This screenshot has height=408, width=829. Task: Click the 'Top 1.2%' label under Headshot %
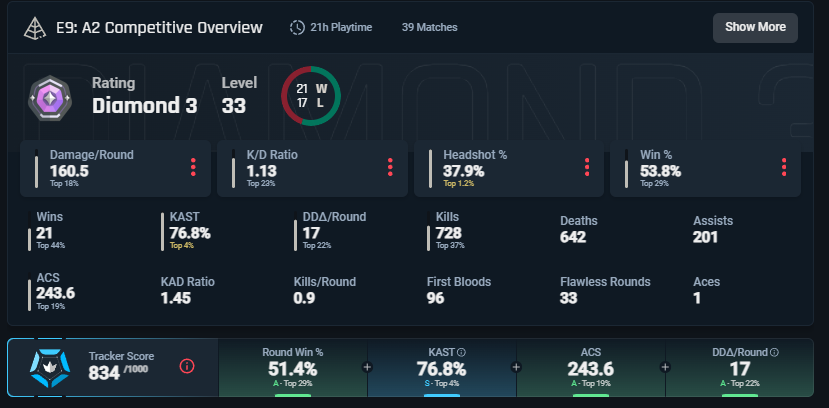(x=458, y=183)
